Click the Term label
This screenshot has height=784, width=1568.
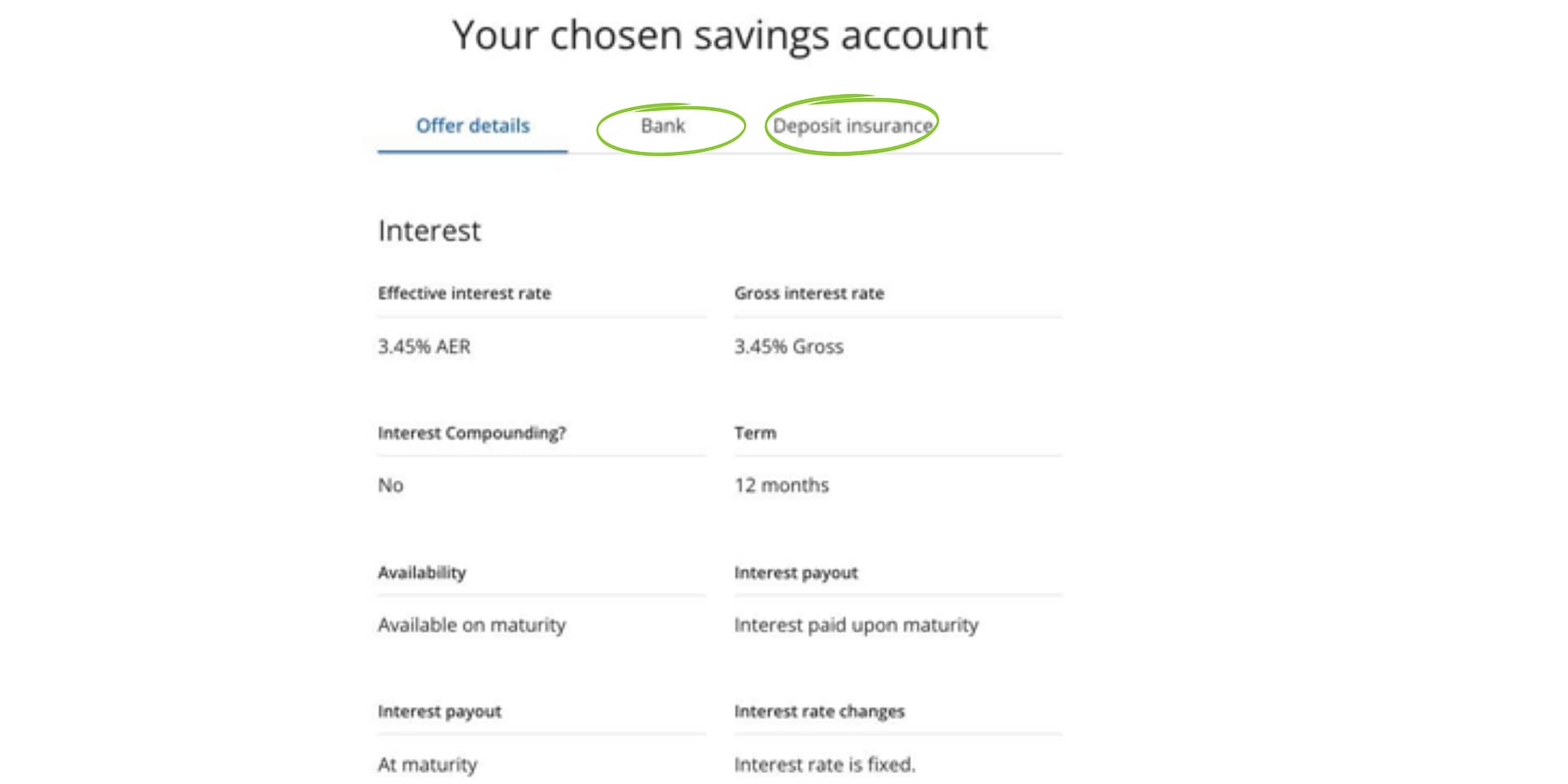(x=755, y=433)
